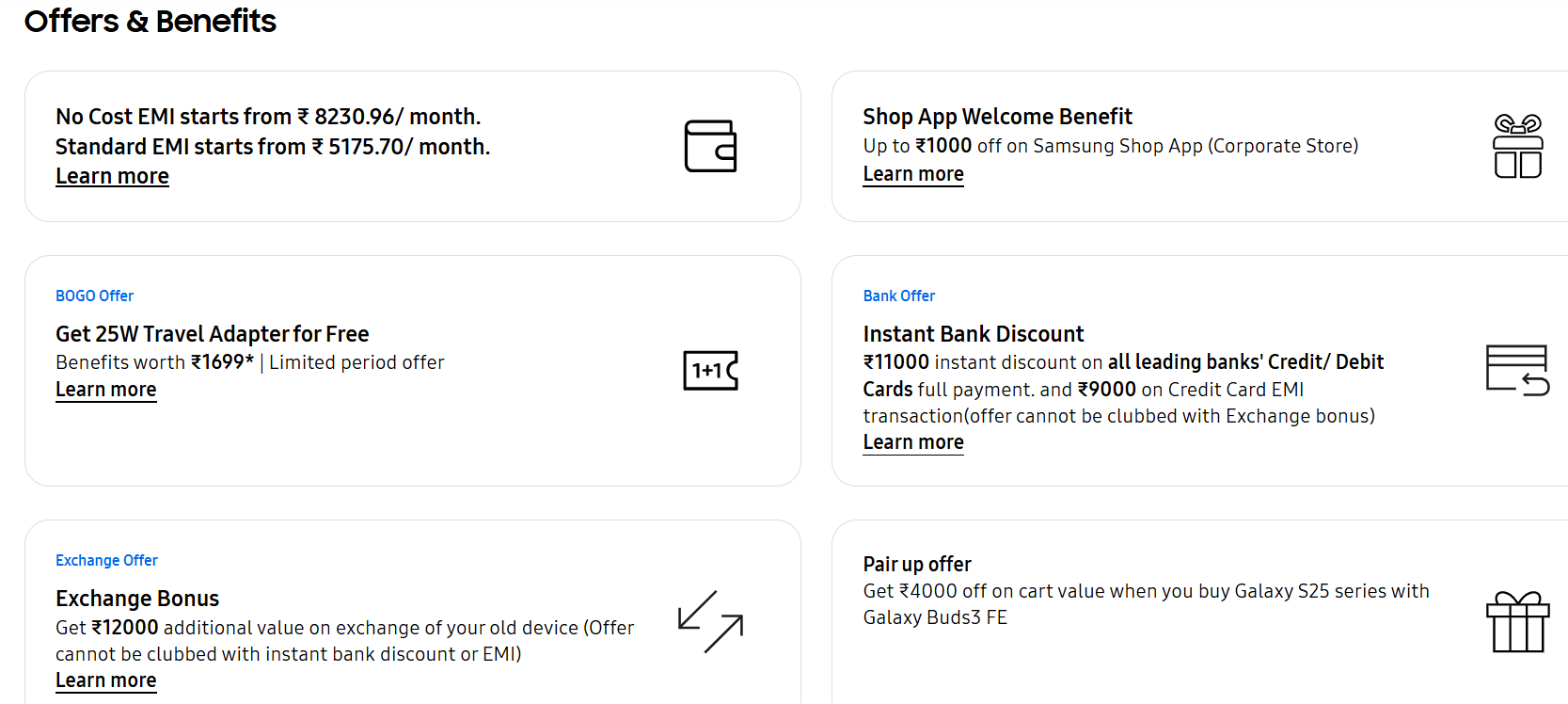Image resolution: width=1568 pixels, height=704 pixels.
Task: Click the Exchange Offer label
Action: pyautogui.click(x=106, y=560)
